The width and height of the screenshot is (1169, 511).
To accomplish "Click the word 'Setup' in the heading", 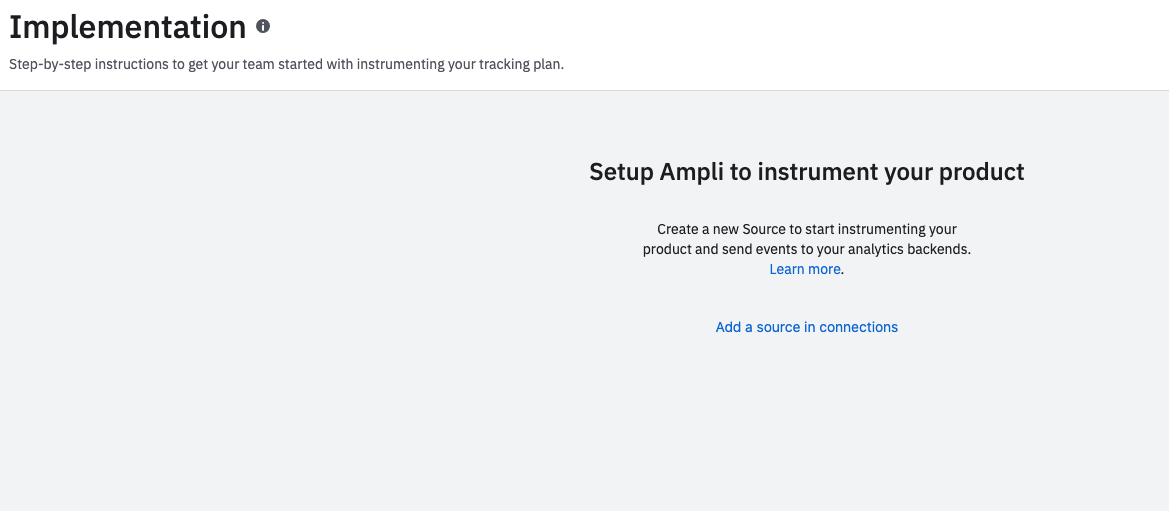I will [621, 172].
